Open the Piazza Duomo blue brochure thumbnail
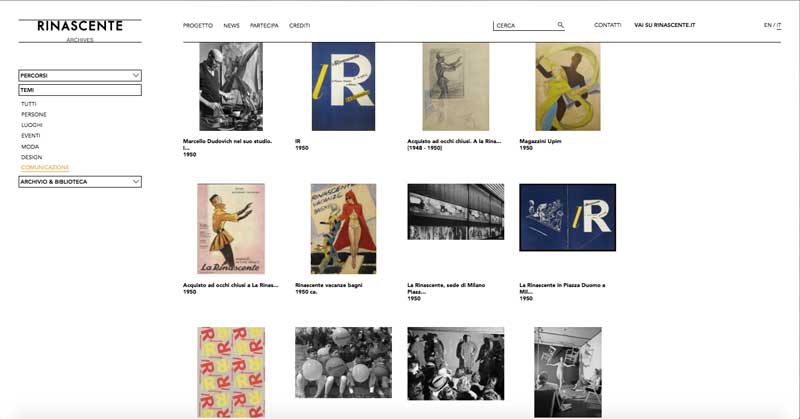 567,217
